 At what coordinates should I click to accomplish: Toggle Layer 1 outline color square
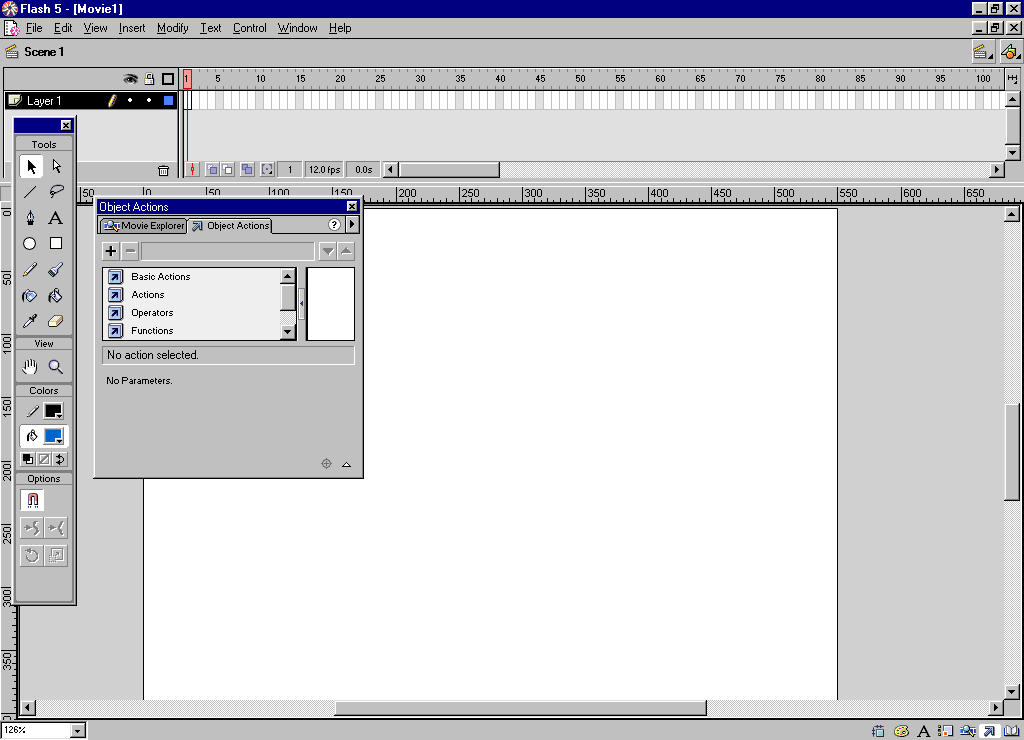click(x=168, y=101)
